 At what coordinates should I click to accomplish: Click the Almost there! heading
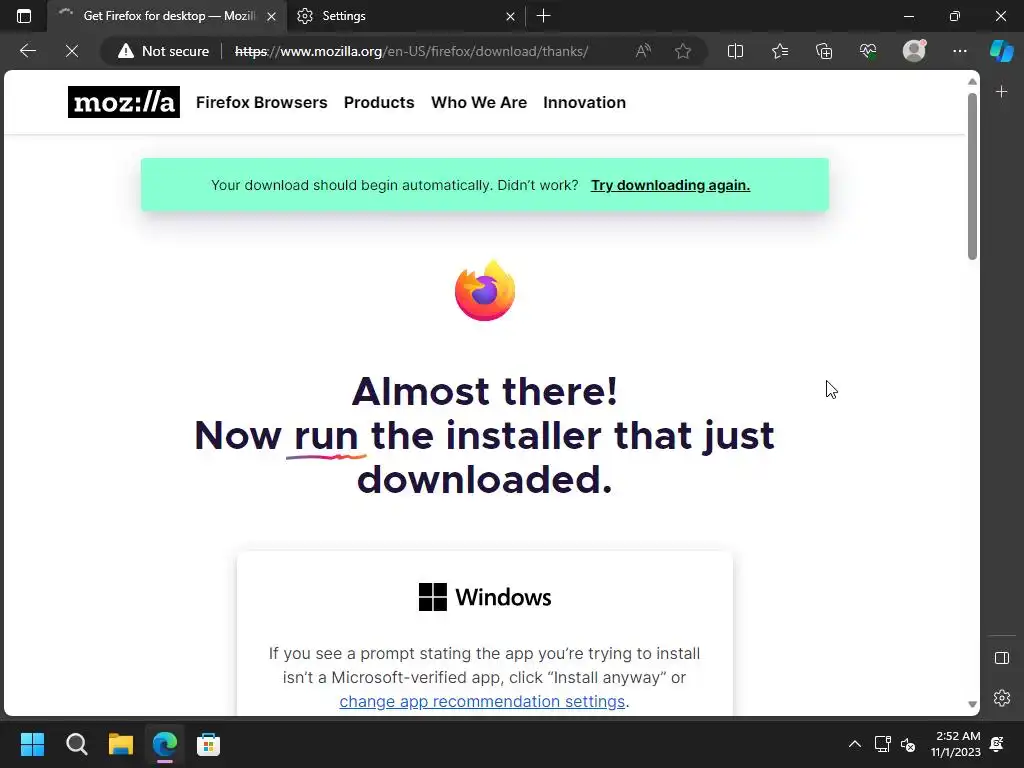tap(485, 391)
